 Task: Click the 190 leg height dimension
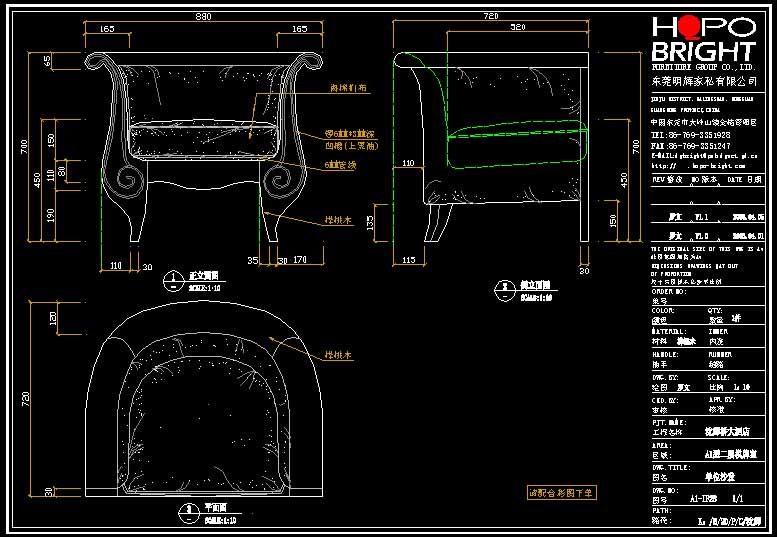point(50,215)
